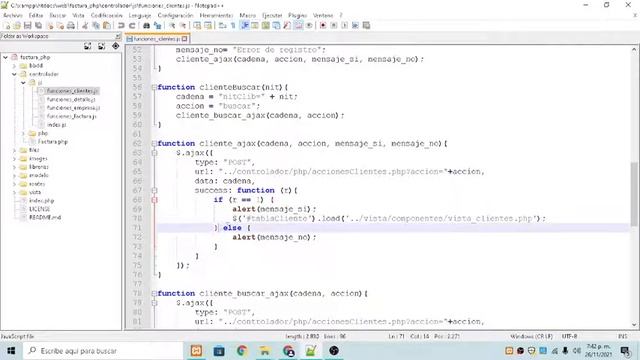Click locate current file icon in workspace panel

[116, 46]
